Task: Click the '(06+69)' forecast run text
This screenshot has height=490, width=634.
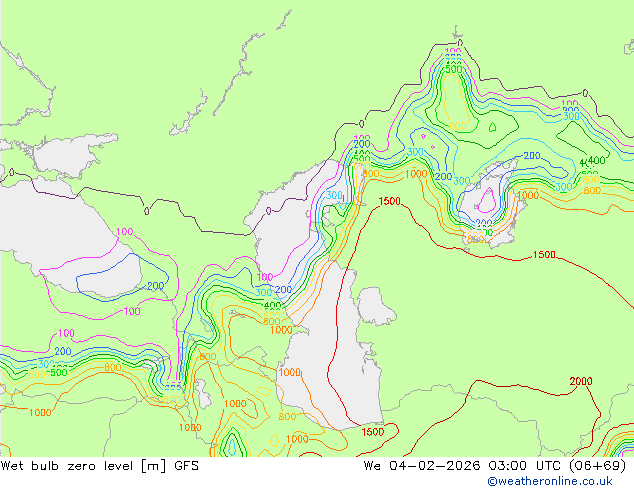Action: coord(598,466)
